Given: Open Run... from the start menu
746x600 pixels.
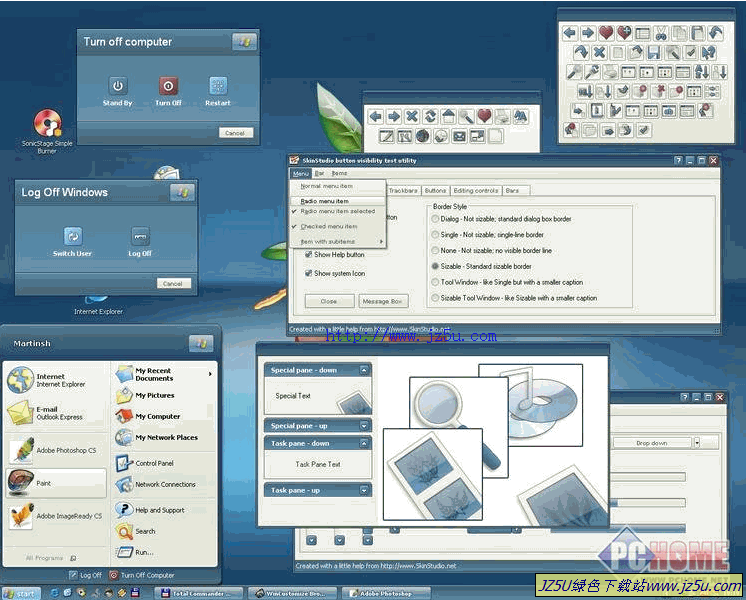Looking at the screenshot, I should tap(135, 552).
